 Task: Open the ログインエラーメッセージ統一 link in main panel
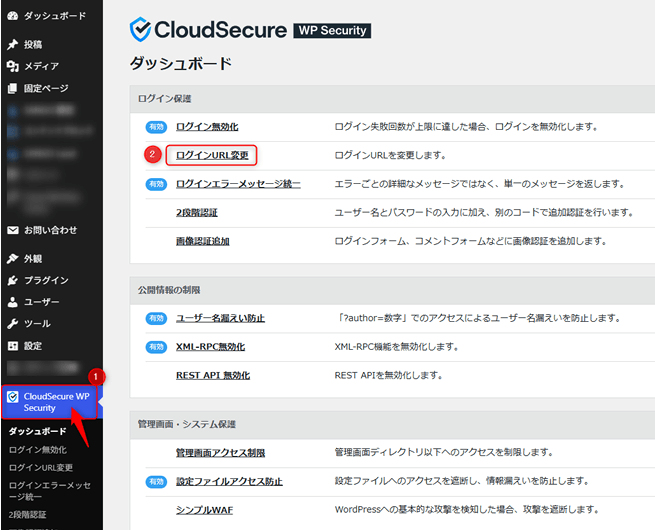click(x=238, y=184)
